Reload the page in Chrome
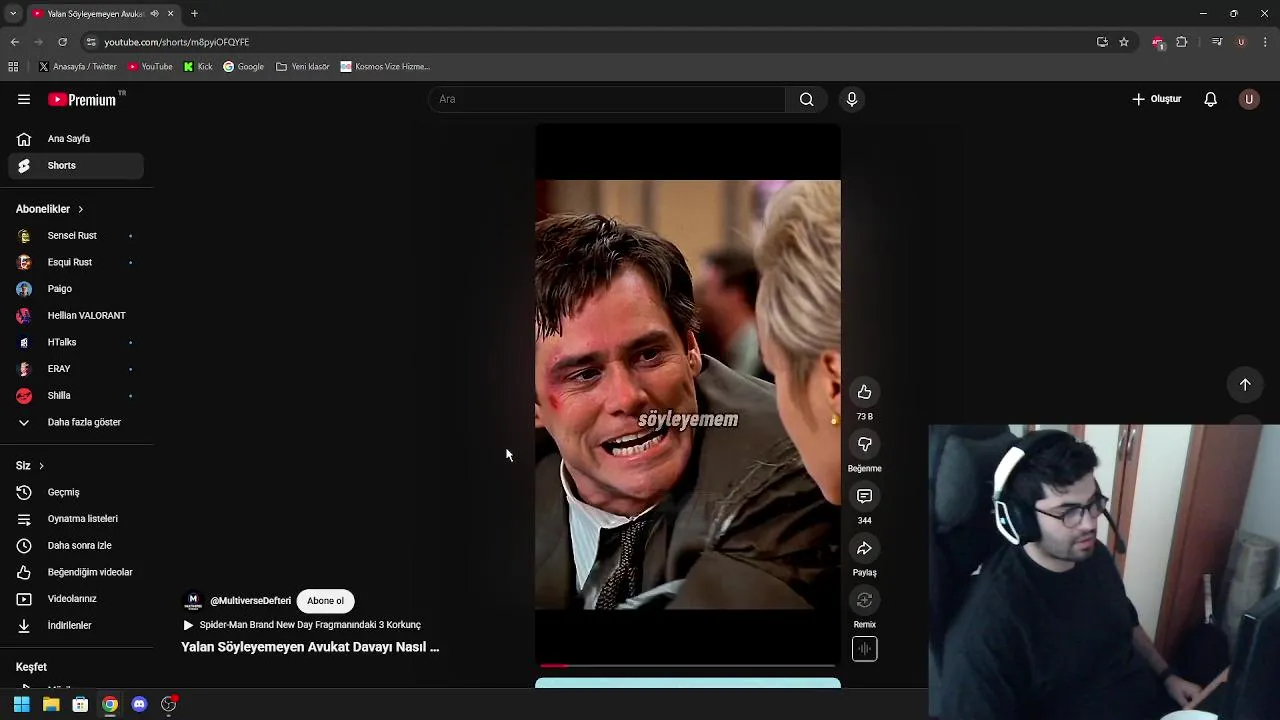 62,42
